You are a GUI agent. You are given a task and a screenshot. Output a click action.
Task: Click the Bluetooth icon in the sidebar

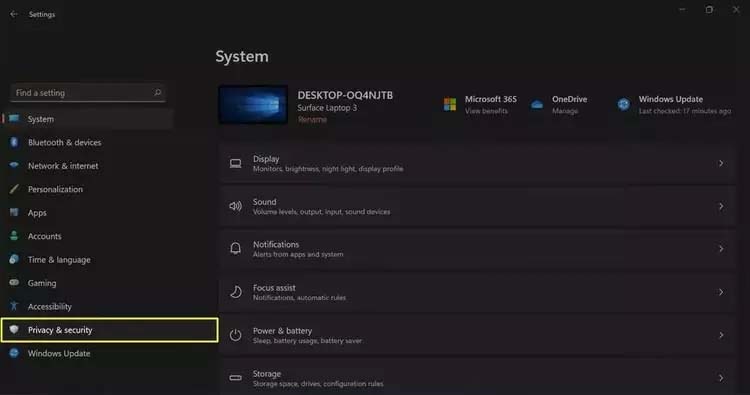[14, 142]
